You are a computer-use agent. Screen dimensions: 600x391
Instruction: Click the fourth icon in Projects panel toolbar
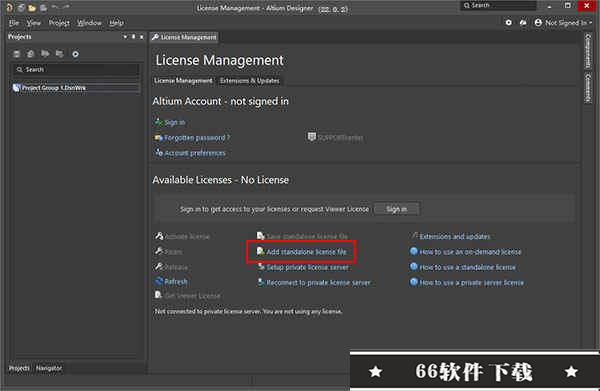[x=59, y=54]
